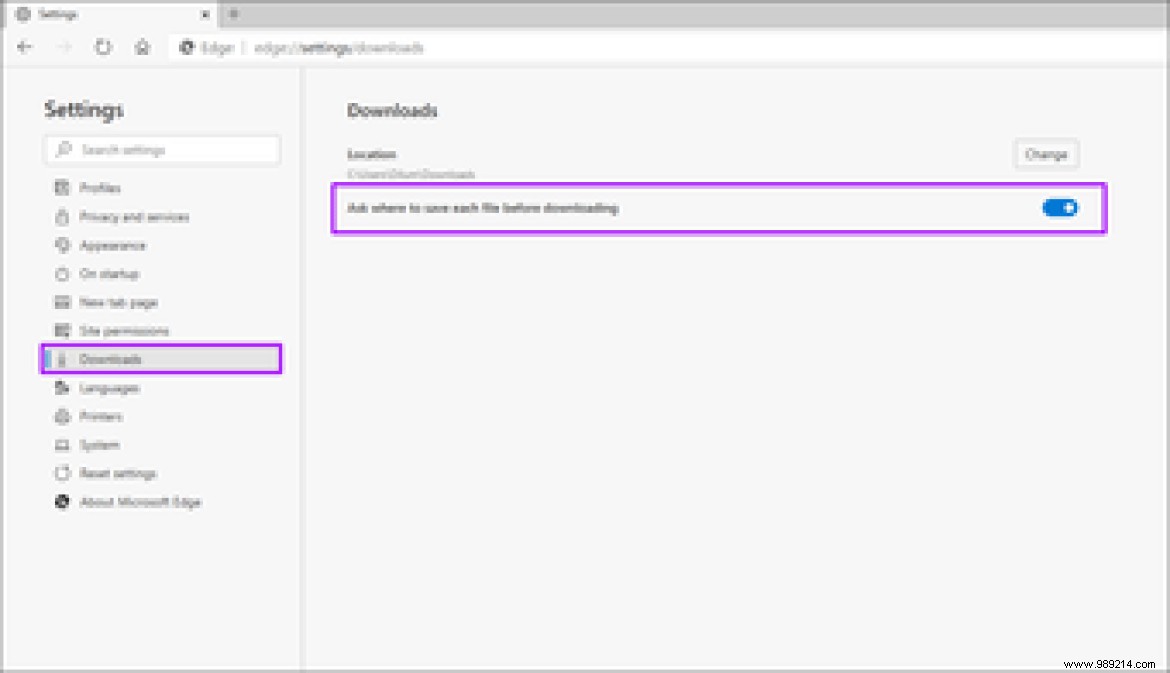Click the Site permissions icon
This screenshot has height=673, width=1170.
(x=62, y=330)
